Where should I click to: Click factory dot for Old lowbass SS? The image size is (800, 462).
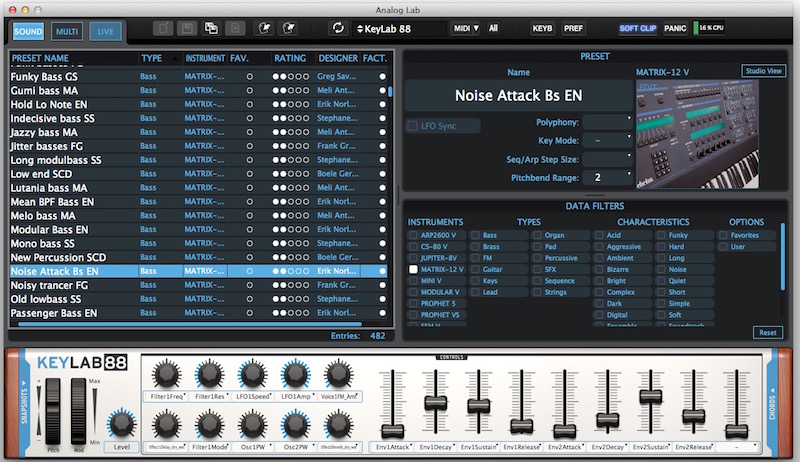pyautogui.click(x=382, y=299)
